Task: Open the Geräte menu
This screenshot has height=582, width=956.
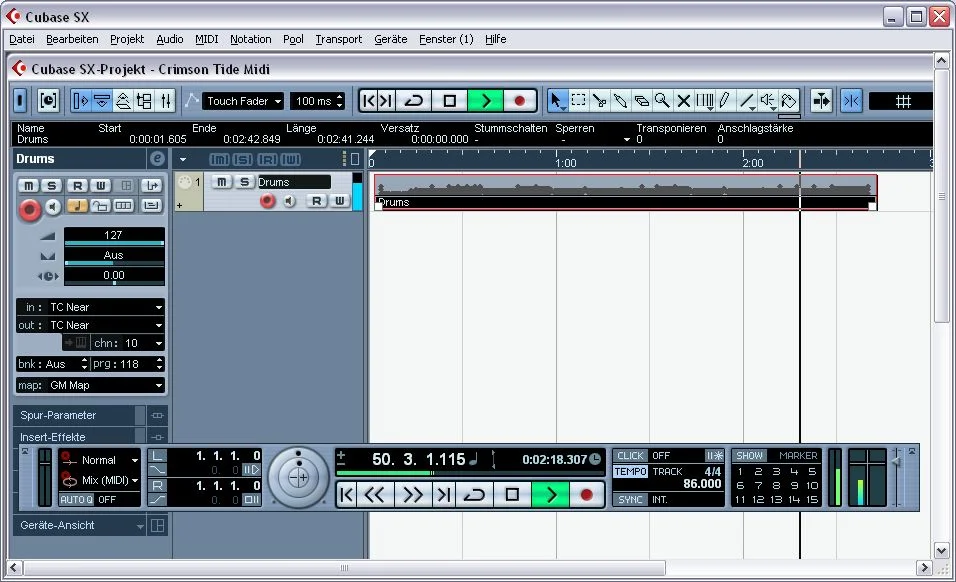Action: (390, 39)
